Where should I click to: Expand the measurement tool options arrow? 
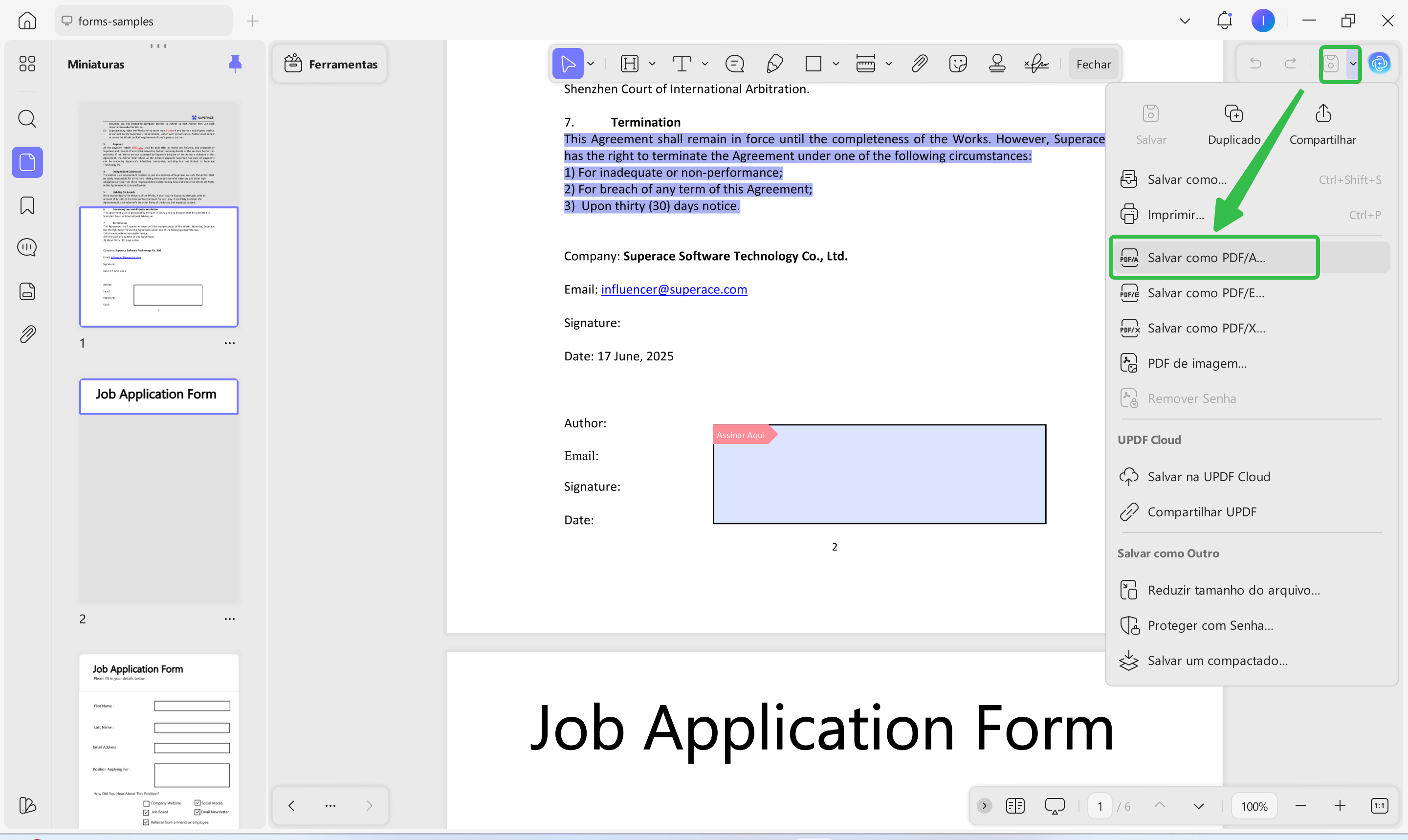pyautogui.click(x=888, y=64)
